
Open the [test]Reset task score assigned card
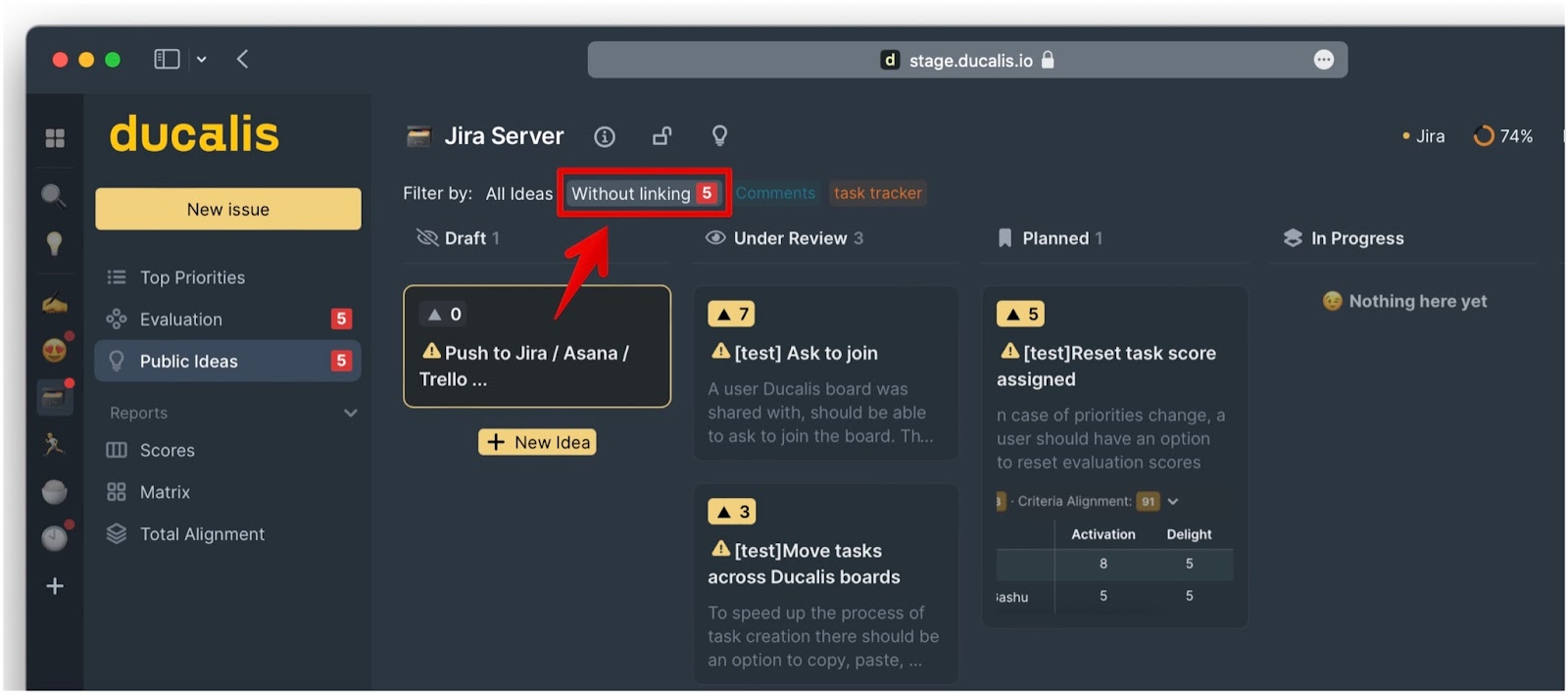pyautogui.click(x=1115, y=457)
